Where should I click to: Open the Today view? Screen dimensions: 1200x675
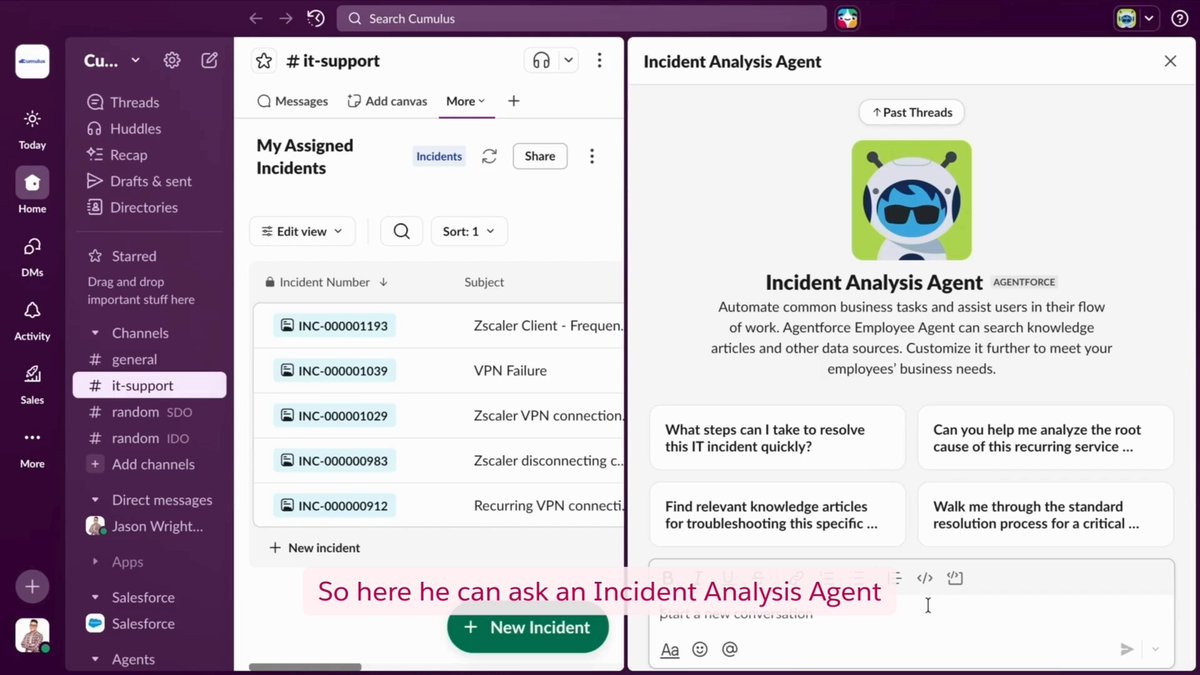[x=32, y=129]
